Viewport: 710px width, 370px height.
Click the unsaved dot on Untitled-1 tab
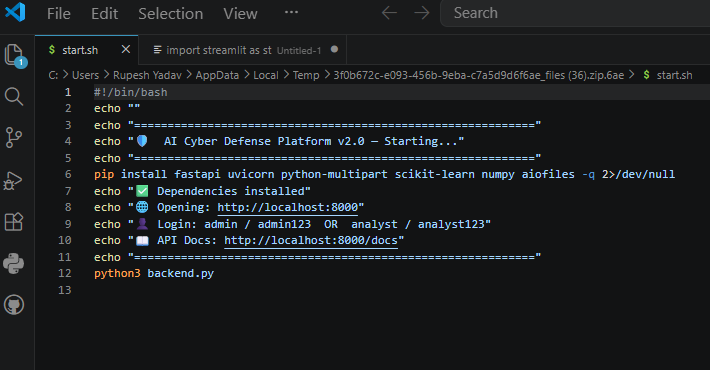pyautogui.click(x=334, y=49)
